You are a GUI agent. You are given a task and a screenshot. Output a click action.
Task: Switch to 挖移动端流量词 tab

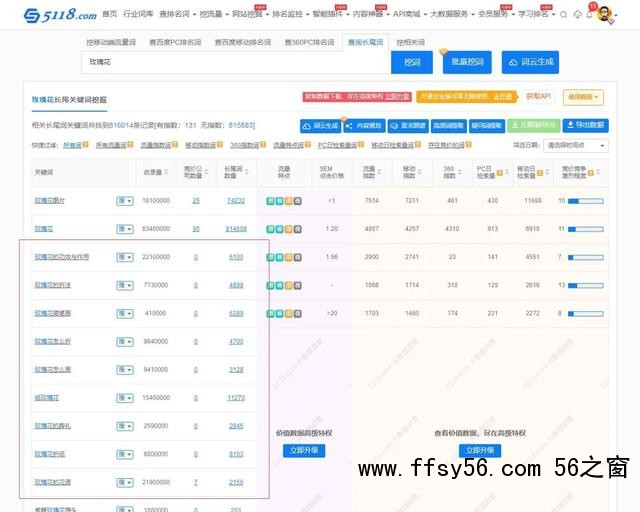pyautogui.click(x=111, y=42)
